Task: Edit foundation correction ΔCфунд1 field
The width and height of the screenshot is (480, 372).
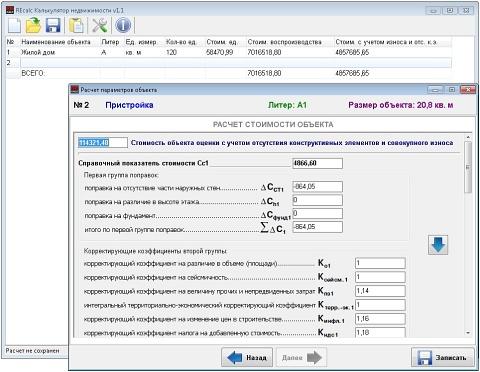Action: [x=317, y=213]
